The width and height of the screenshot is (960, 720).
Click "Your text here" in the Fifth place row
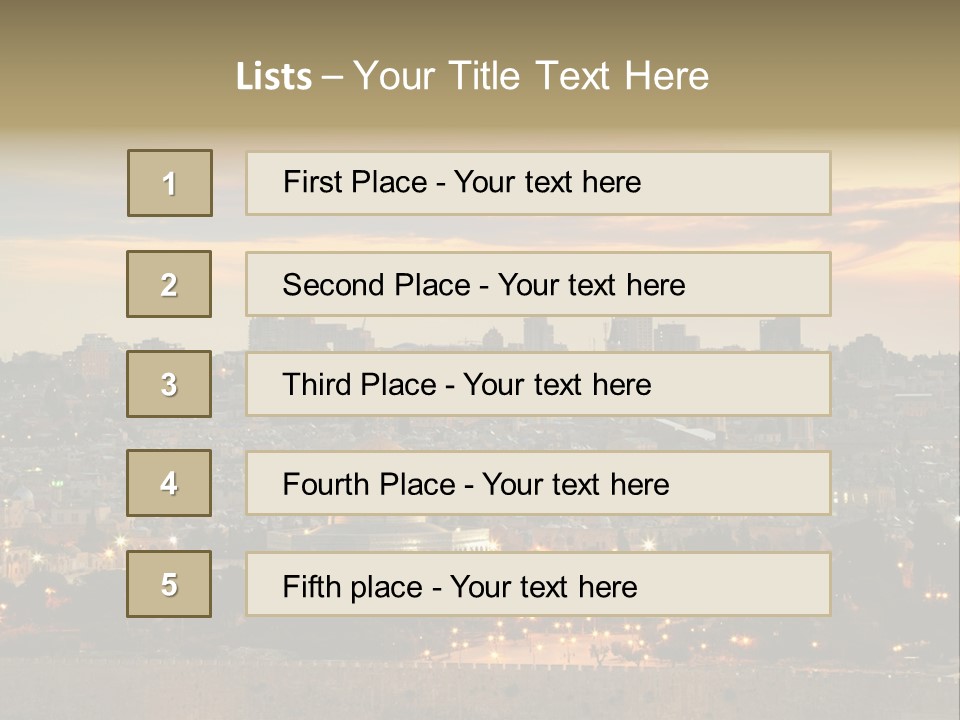coord(543,586)
